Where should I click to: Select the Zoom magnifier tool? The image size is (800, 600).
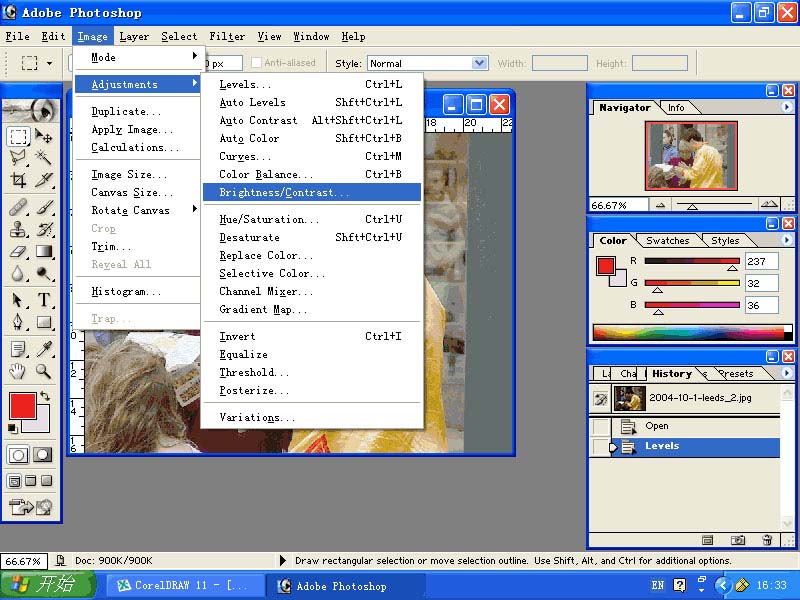coord(44,371)
